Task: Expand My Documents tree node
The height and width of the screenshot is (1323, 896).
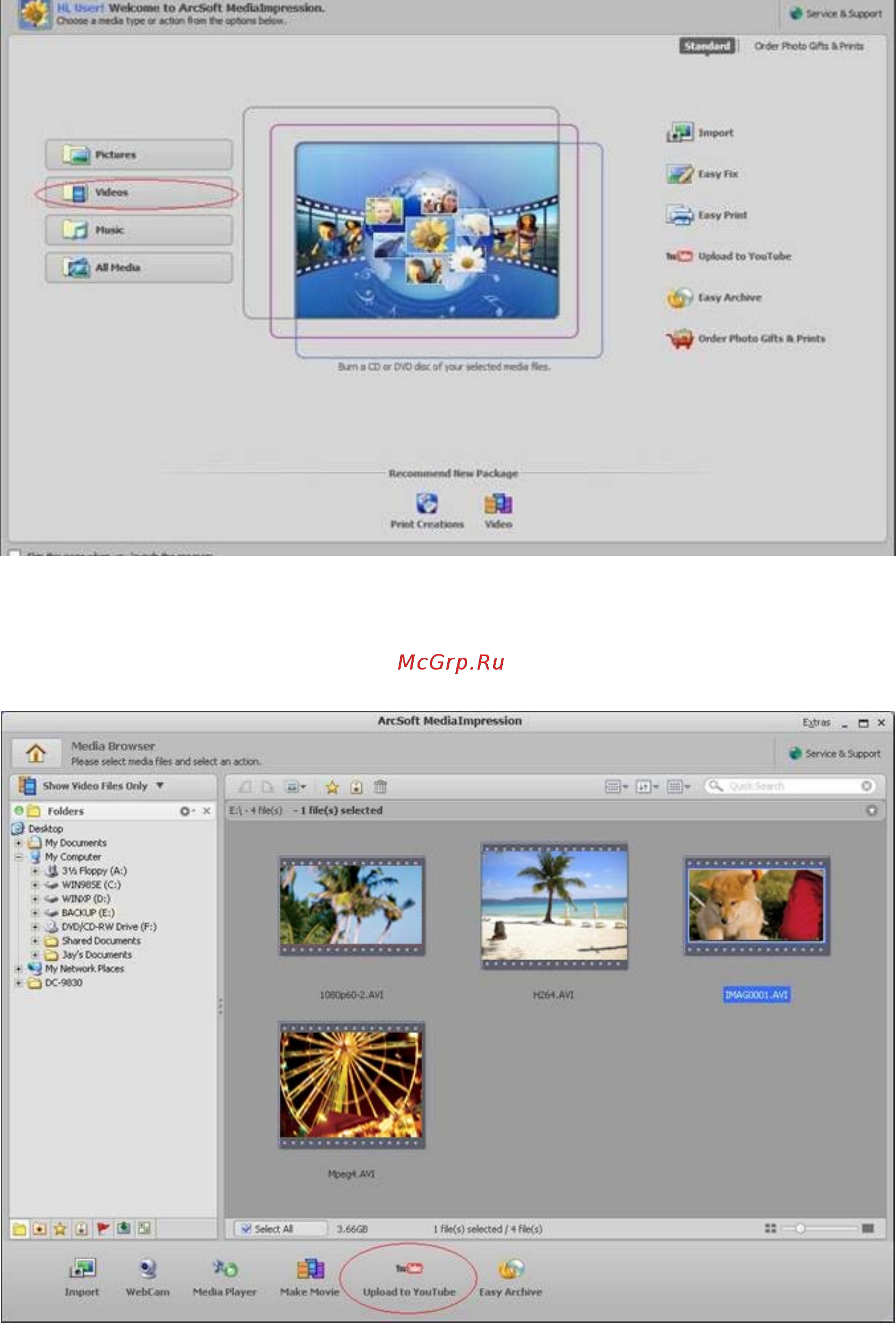Action: 19,842
